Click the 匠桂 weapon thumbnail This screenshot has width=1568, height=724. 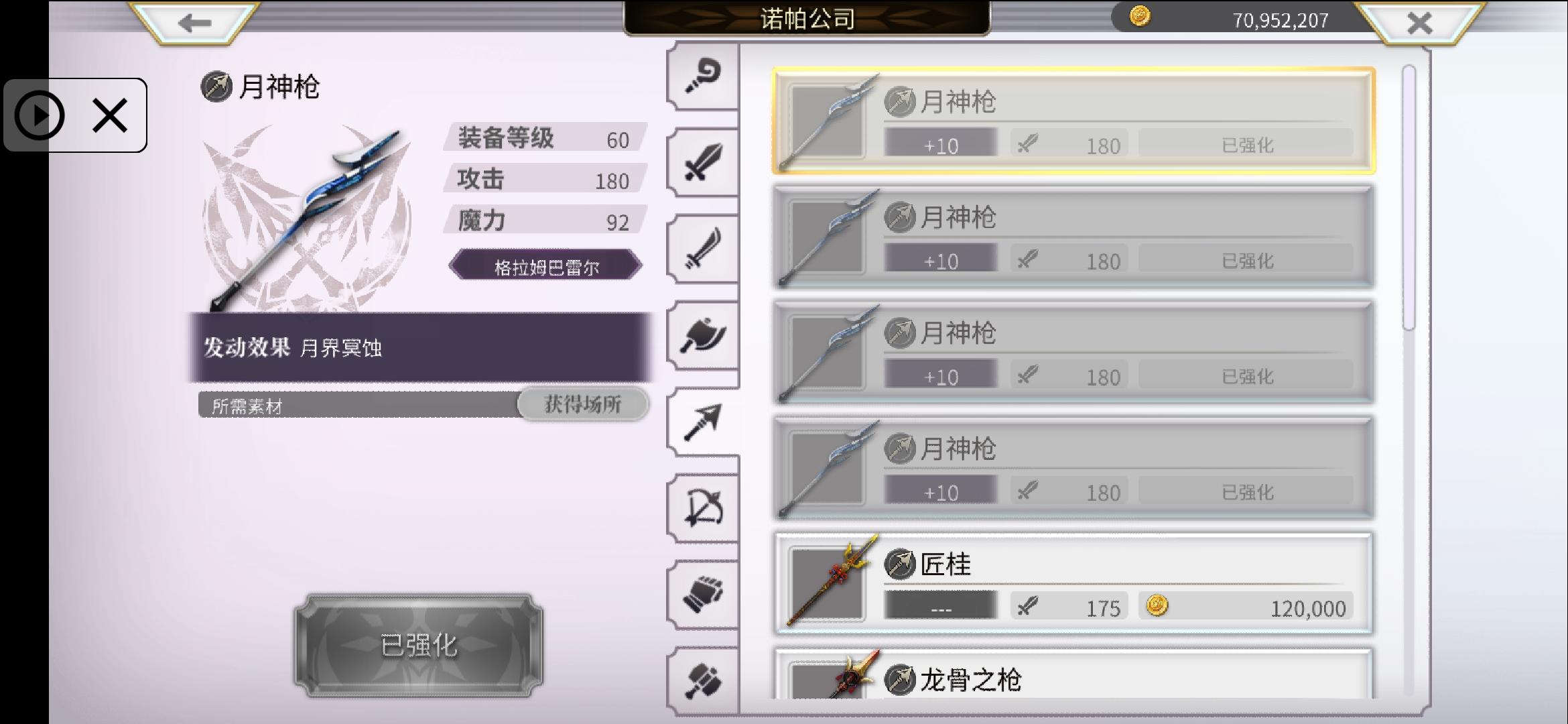828,583
